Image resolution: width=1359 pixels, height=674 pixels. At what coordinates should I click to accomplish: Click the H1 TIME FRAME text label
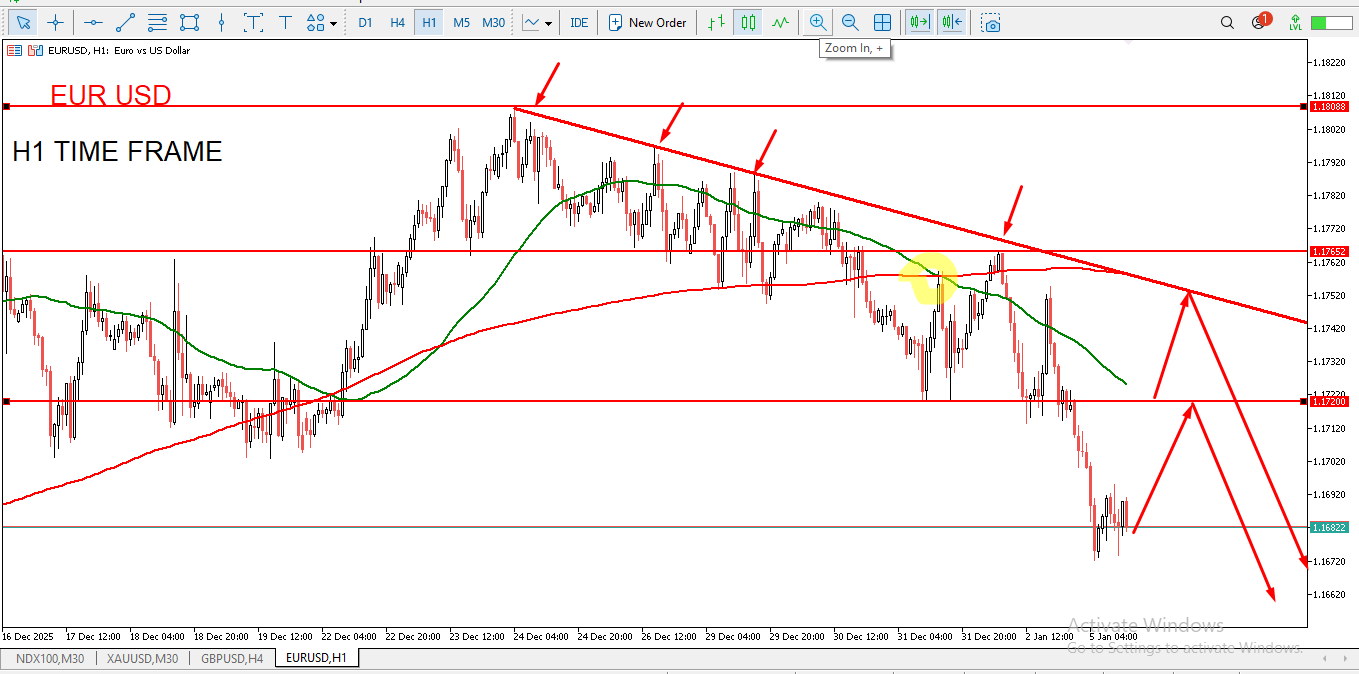click(x=117, y=152)
